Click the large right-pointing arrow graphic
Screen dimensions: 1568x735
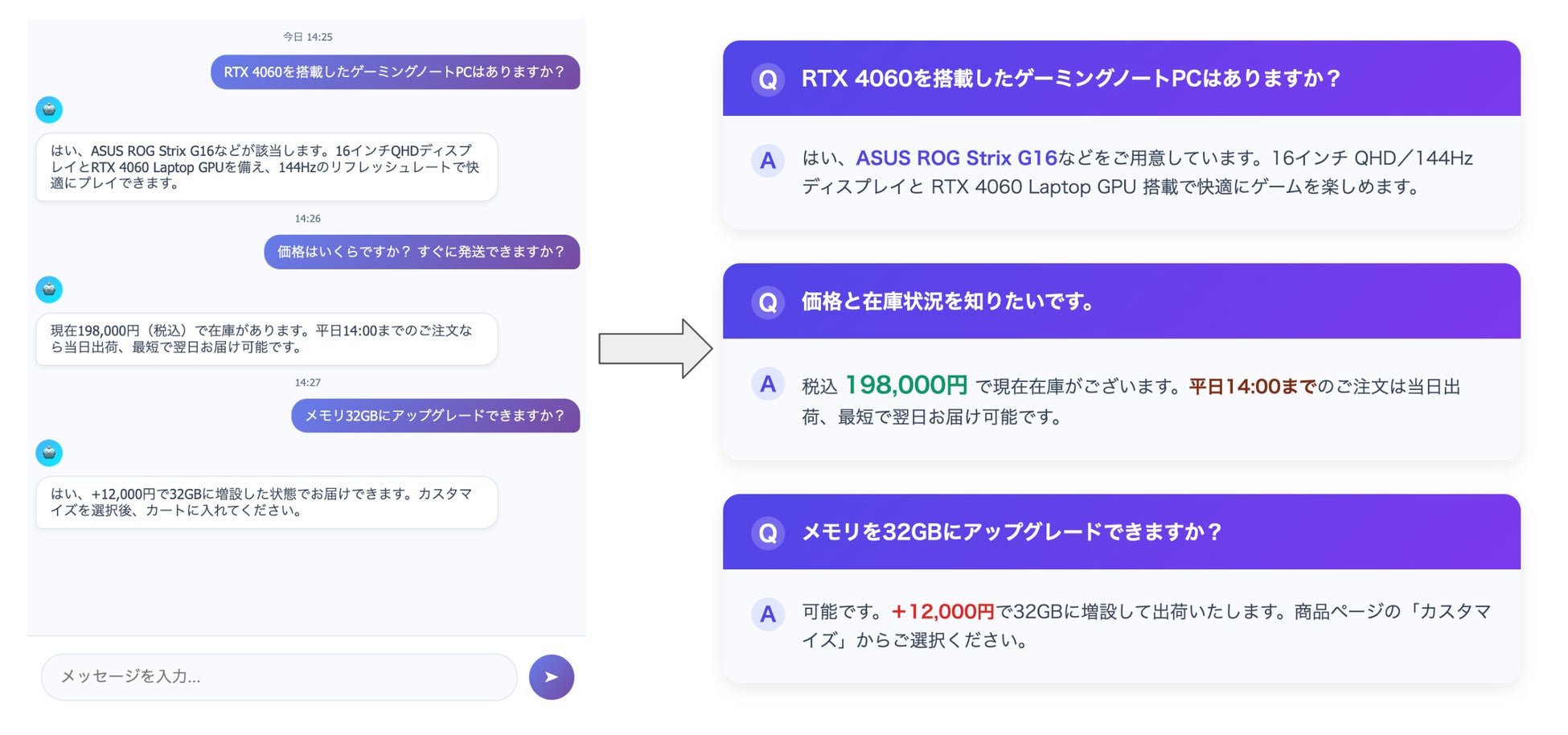[655, 348]
